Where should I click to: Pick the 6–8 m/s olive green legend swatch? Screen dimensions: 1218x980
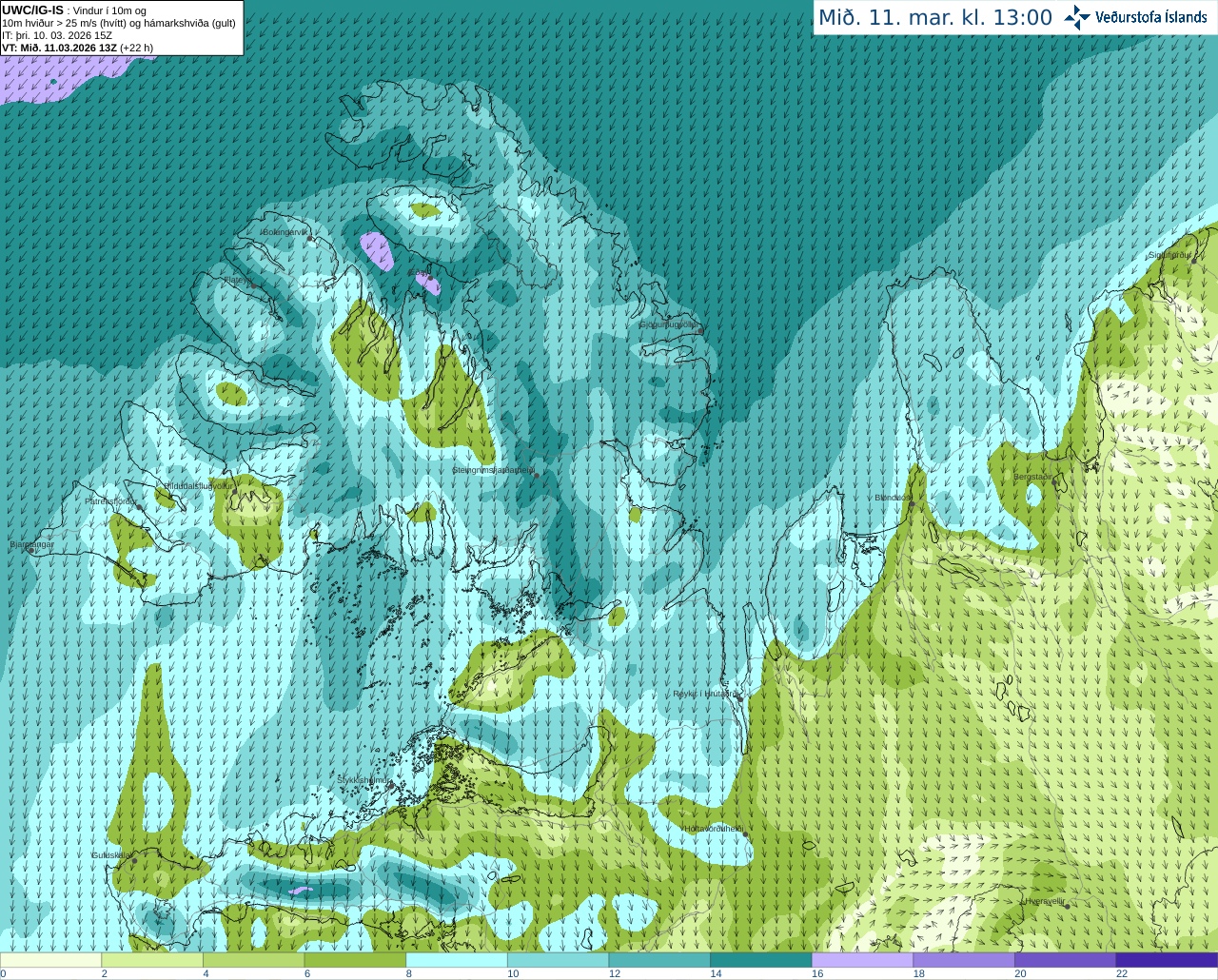(x=355, y=960)
